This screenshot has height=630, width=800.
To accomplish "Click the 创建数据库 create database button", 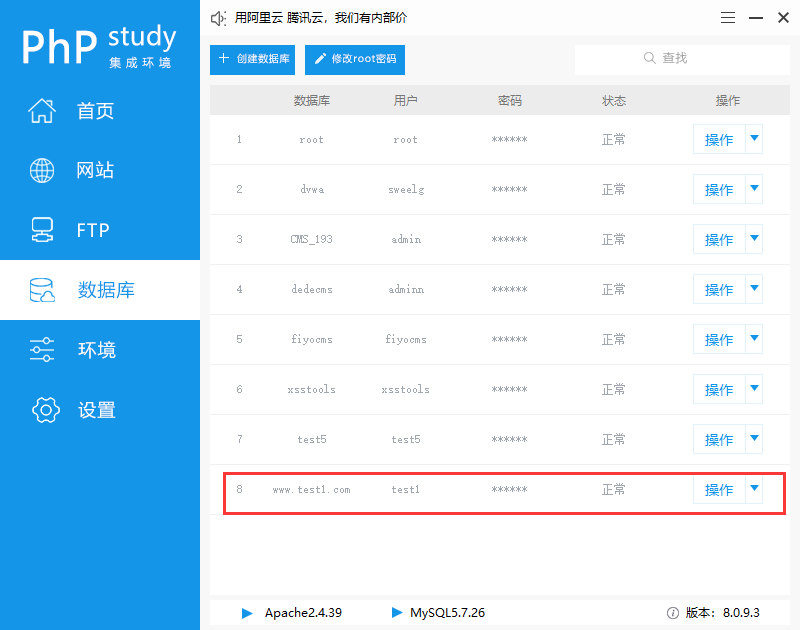I will [253, 59].
